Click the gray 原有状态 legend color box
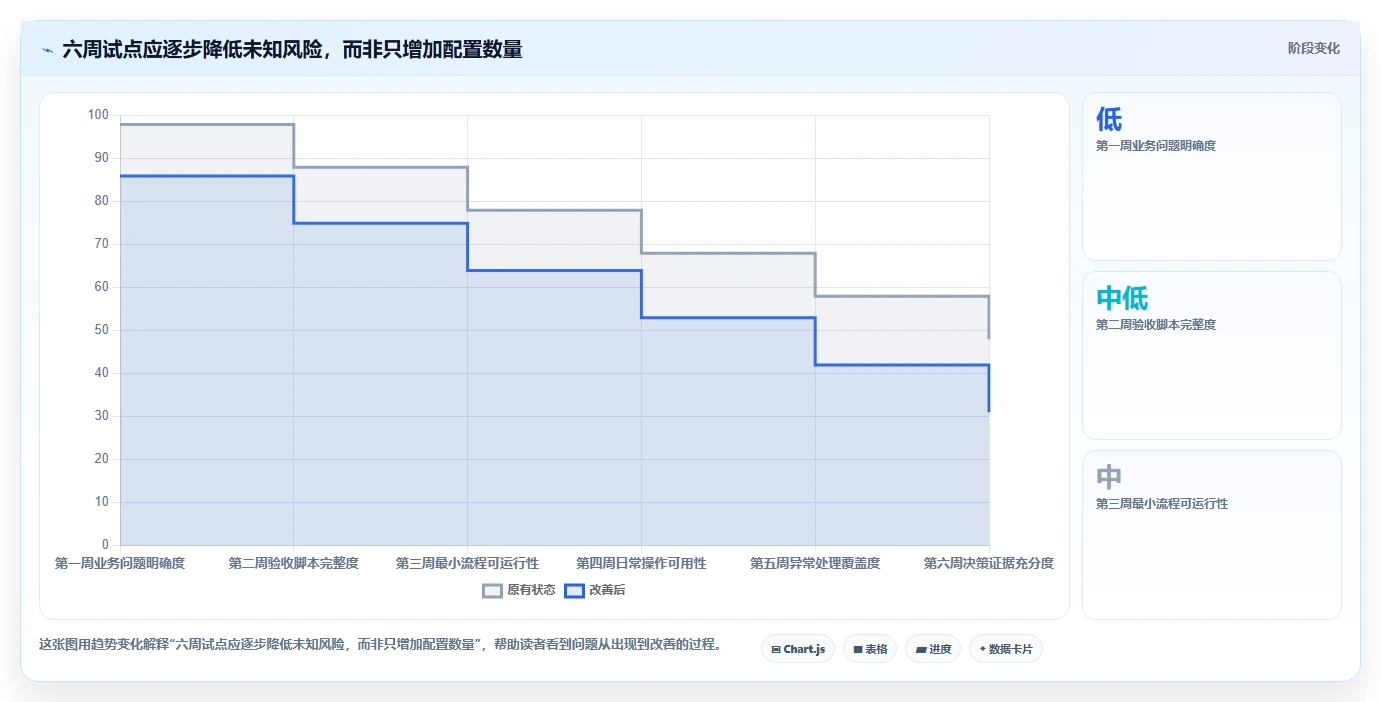This screenshot has height=702, width=1381. coord(492,590)
